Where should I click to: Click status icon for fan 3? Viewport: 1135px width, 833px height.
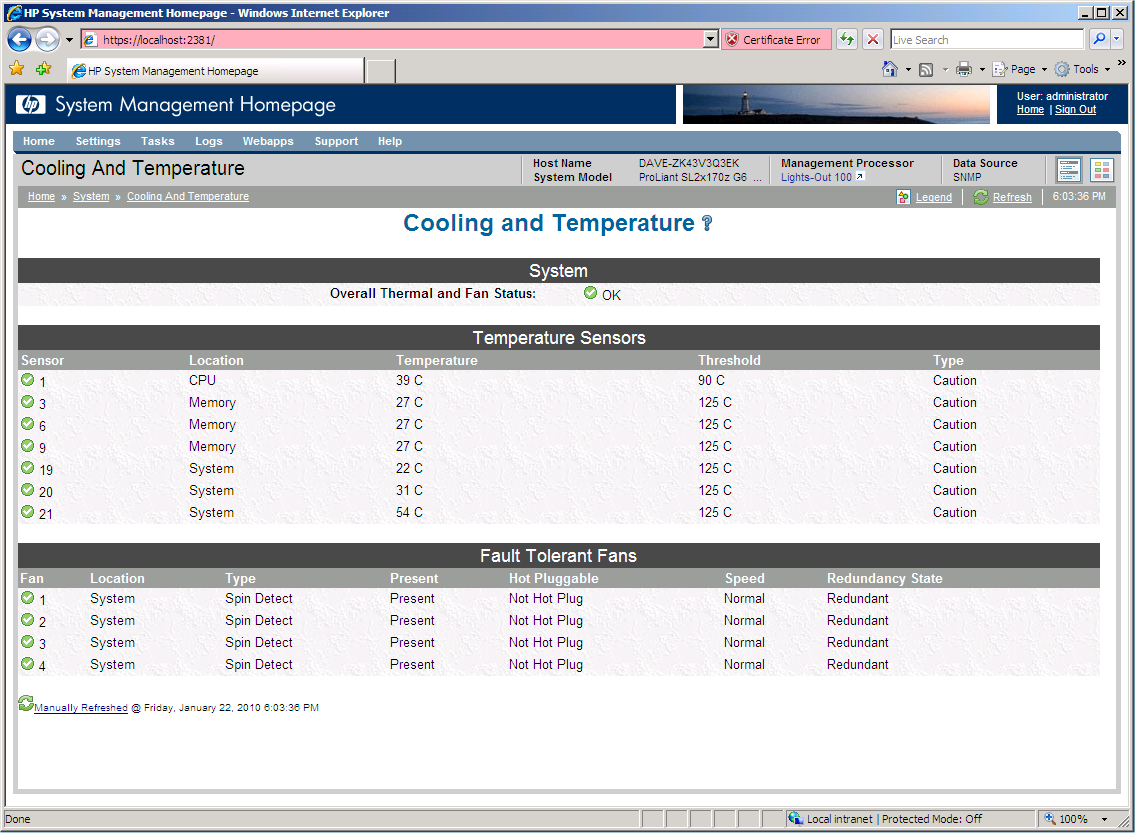[x=28, y=641]
